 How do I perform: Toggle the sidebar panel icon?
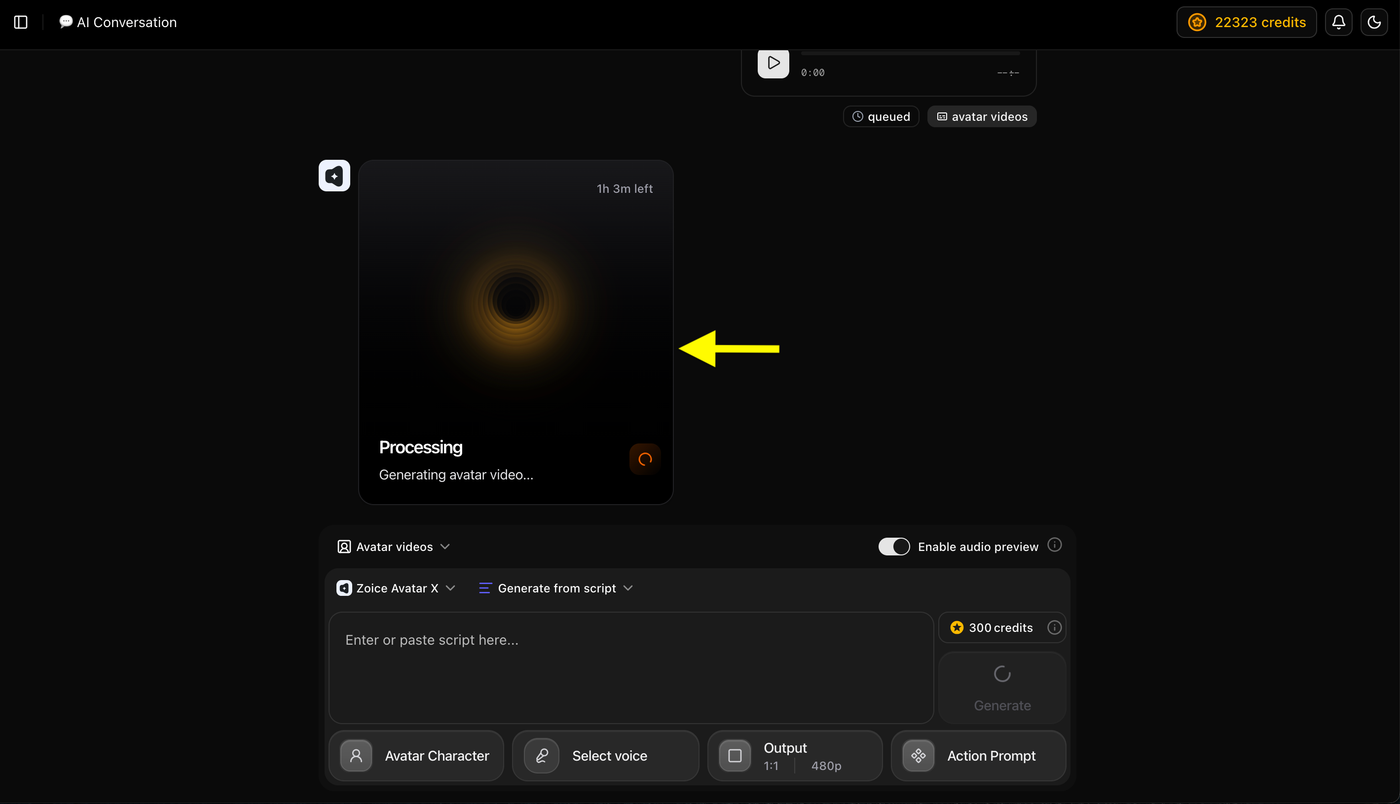[21, 22]
